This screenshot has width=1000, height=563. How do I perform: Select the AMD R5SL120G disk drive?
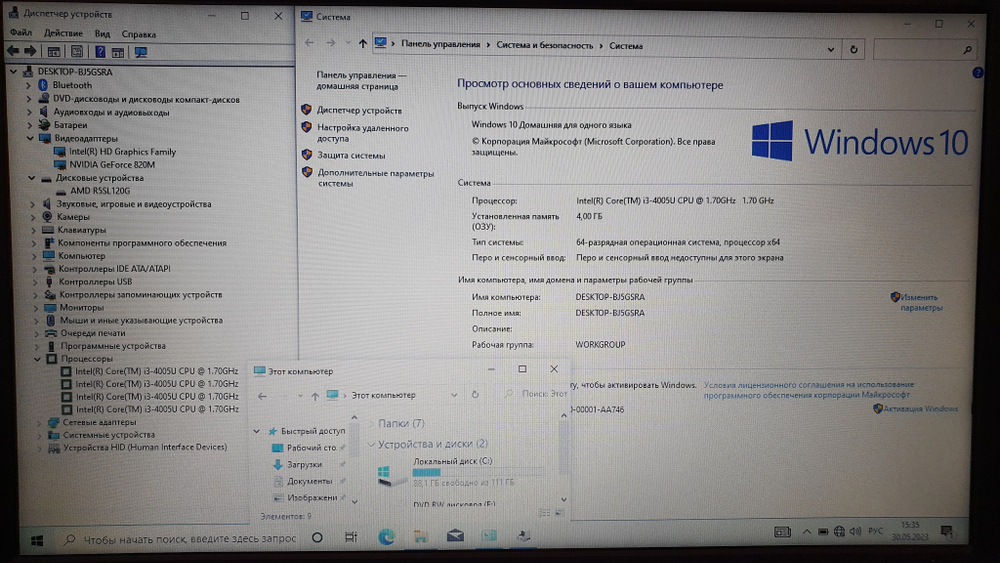[99, 191]
